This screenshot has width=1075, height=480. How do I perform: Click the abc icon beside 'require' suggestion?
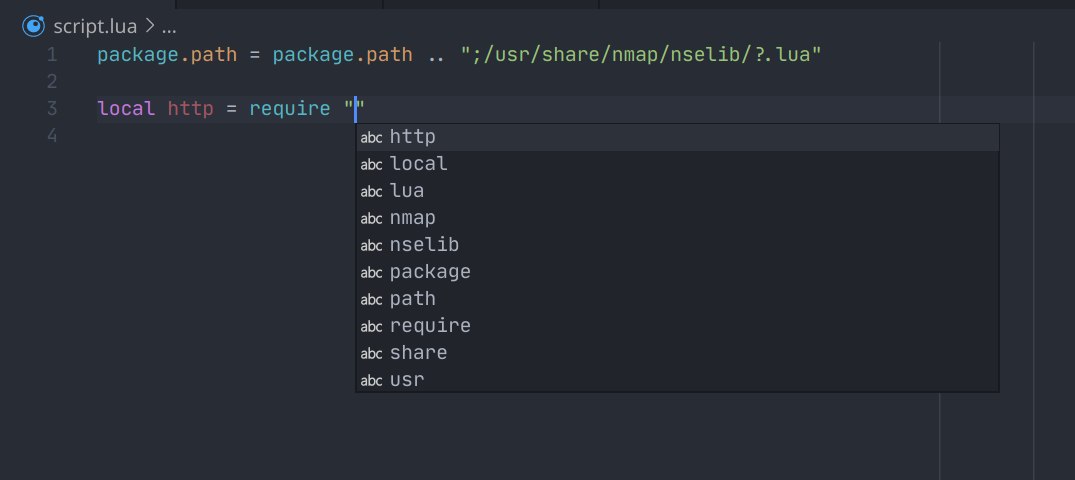coord(372,326)
